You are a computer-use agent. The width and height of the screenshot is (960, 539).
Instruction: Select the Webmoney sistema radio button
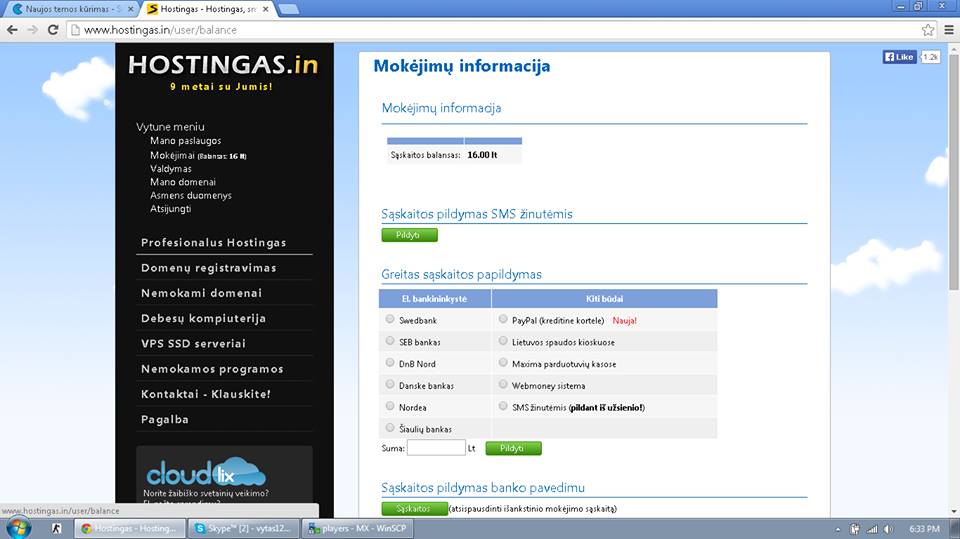pyautogui.click(x=503, y=384)
